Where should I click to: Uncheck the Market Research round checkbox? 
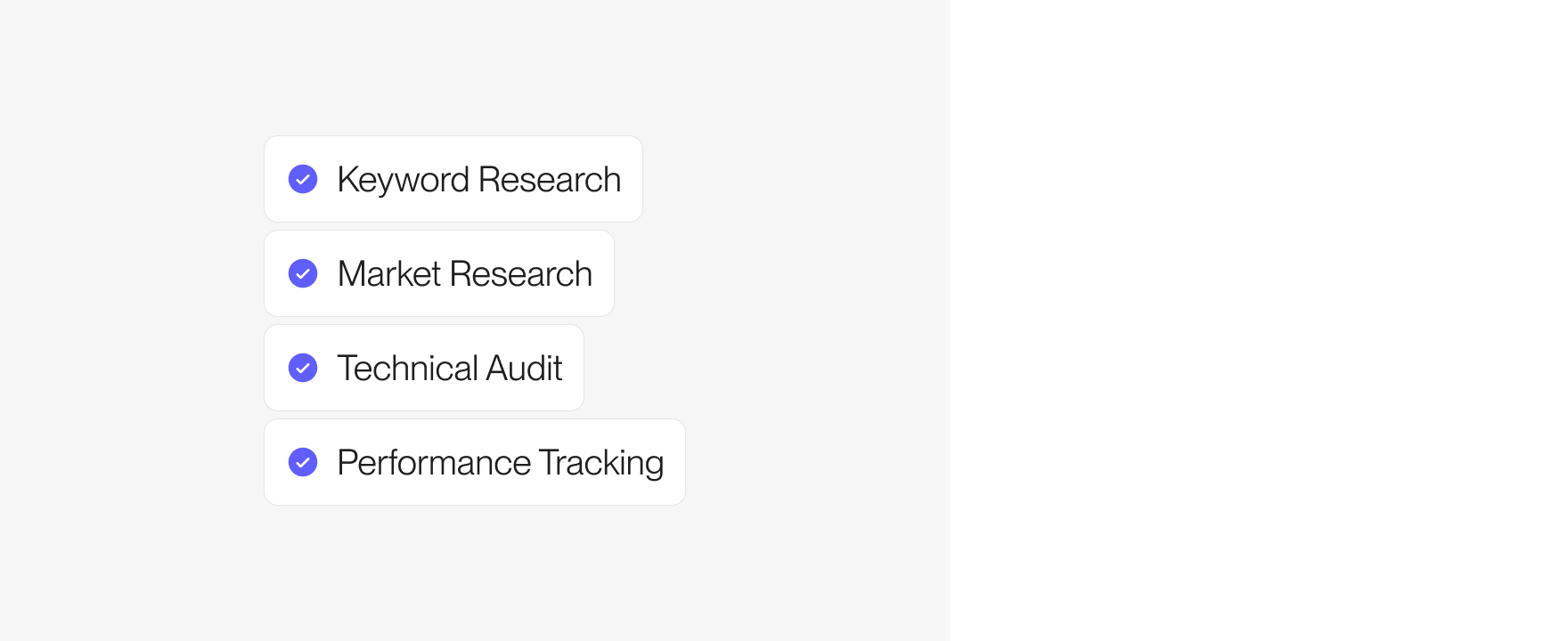coord(303,273)
